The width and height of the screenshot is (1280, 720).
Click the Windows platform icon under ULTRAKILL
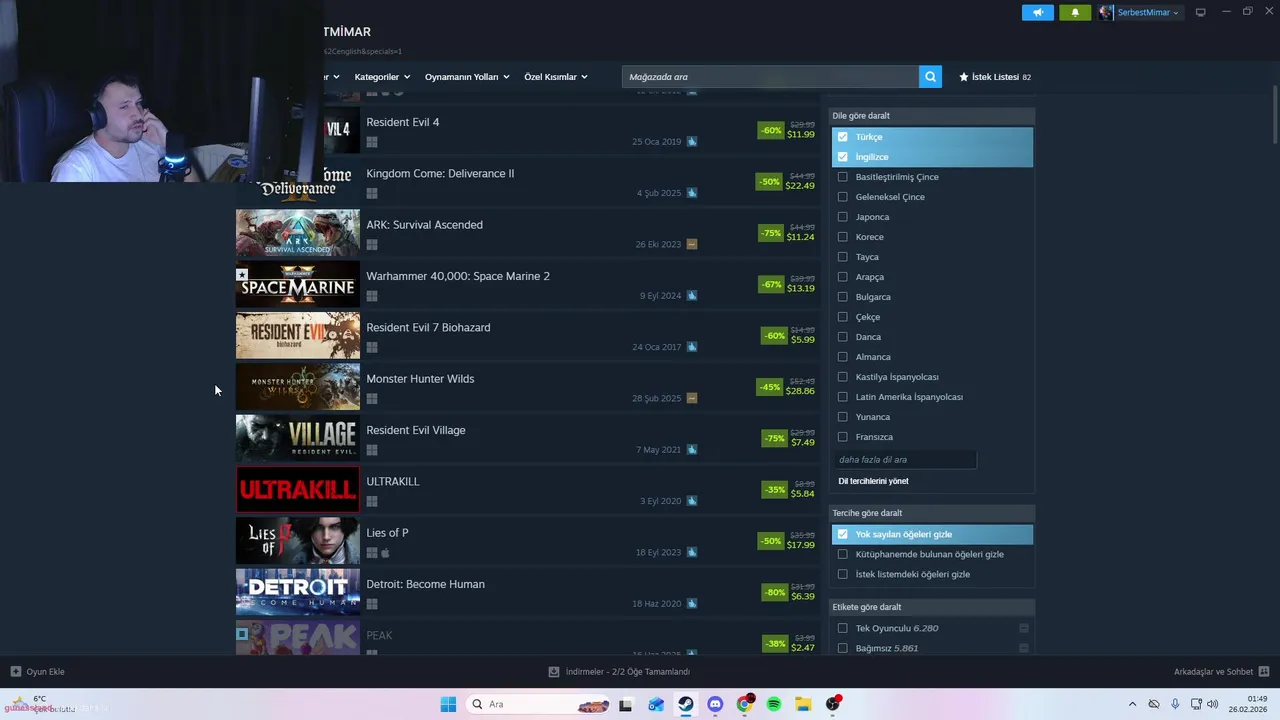pyautogui.click(x=372, y=501)
